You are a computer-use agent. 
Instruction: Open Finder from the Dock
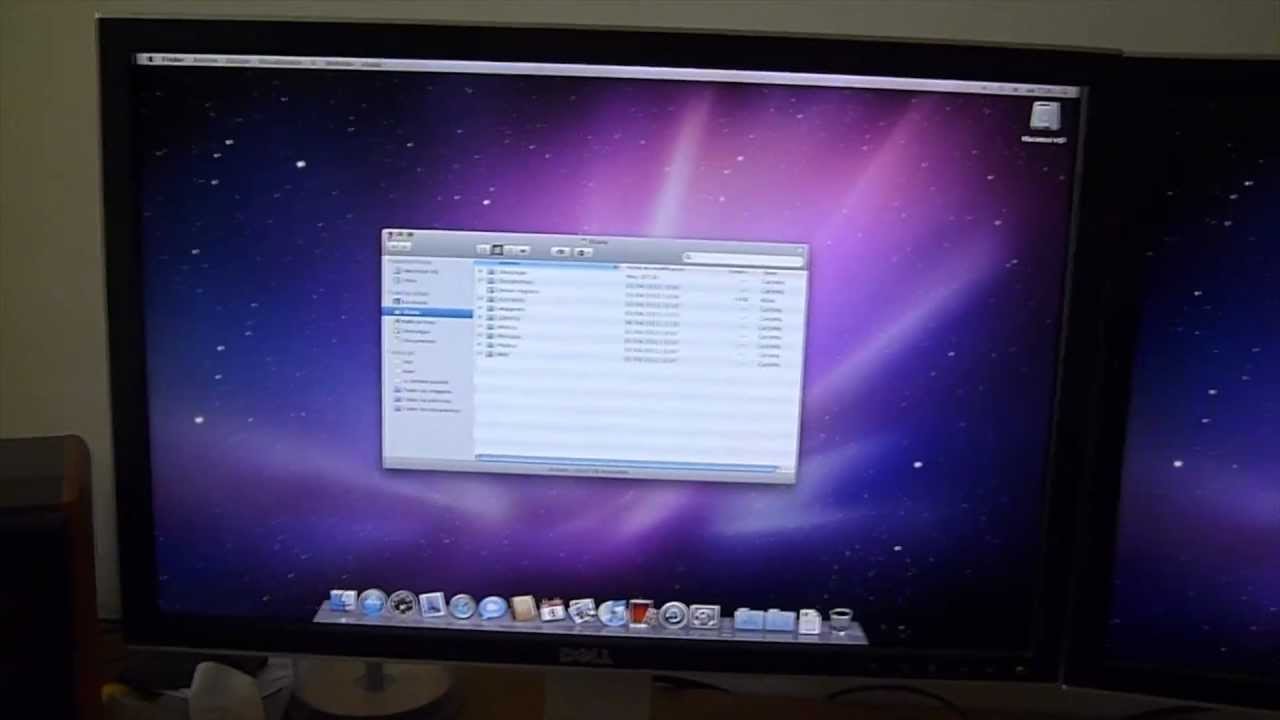tap(343, 601)
